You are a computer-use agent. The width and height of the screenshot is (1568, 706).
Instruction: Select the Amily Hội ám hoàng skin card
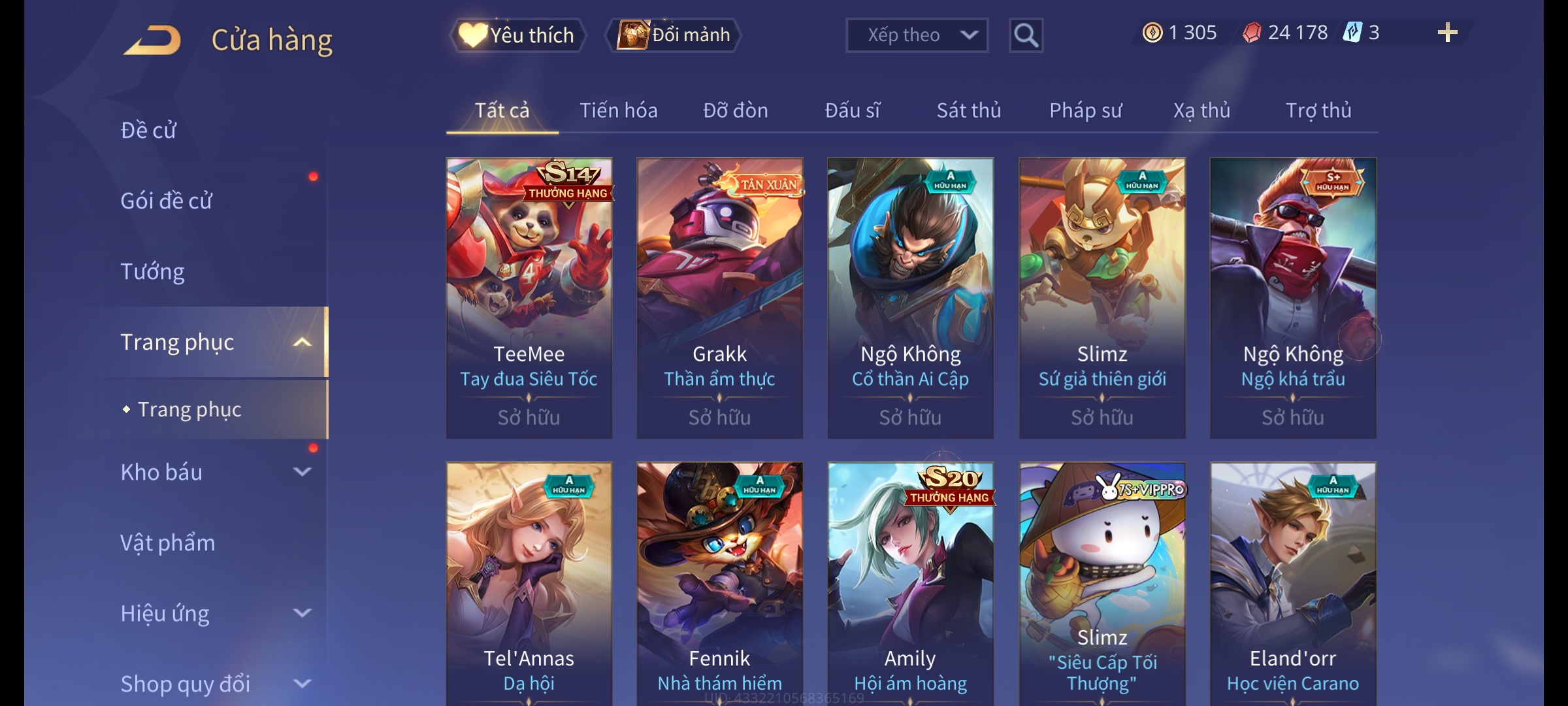pos(910,583)
